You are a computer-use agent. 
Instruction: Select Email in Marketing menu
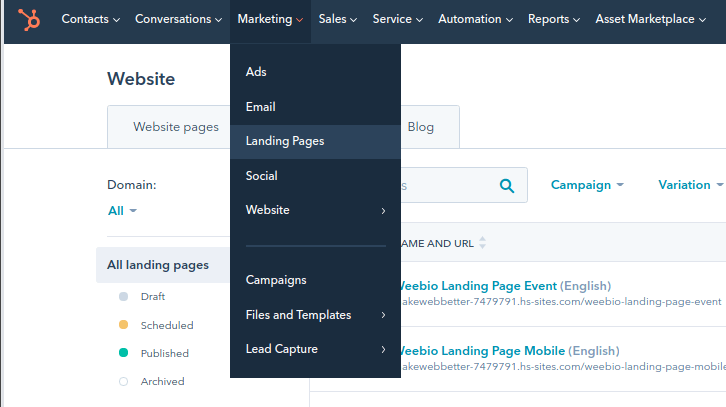(x=315, y=107)
